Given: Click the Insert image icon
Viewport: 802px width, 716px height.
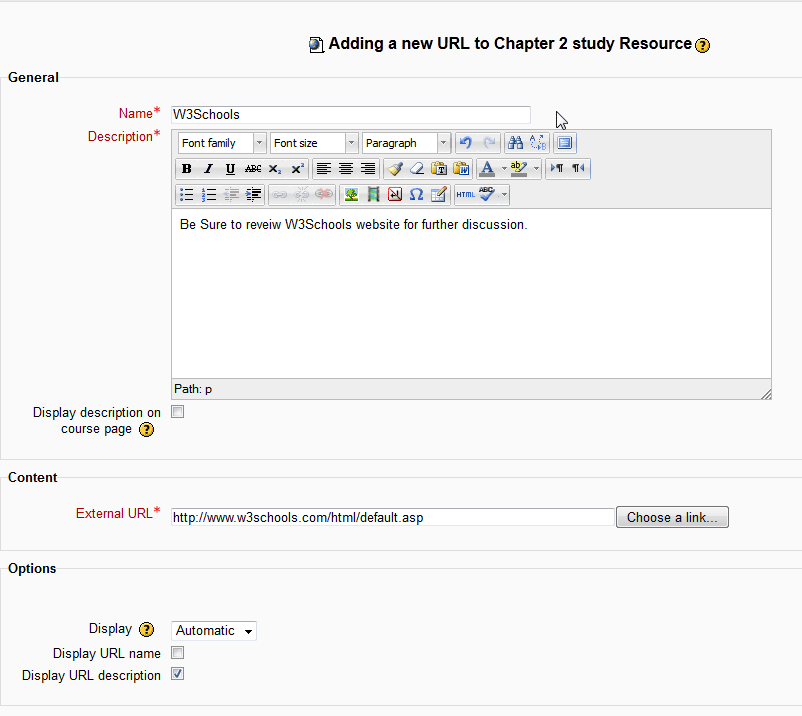Looking at the screenshot, I should pos(351,195).
